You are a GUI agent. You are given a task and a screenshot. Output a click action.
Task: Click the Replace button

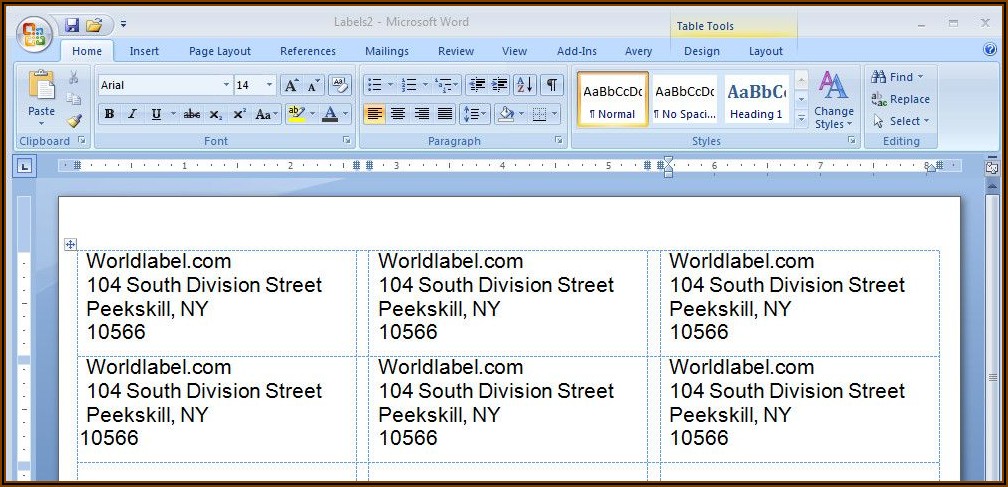[x=900, y=99]
